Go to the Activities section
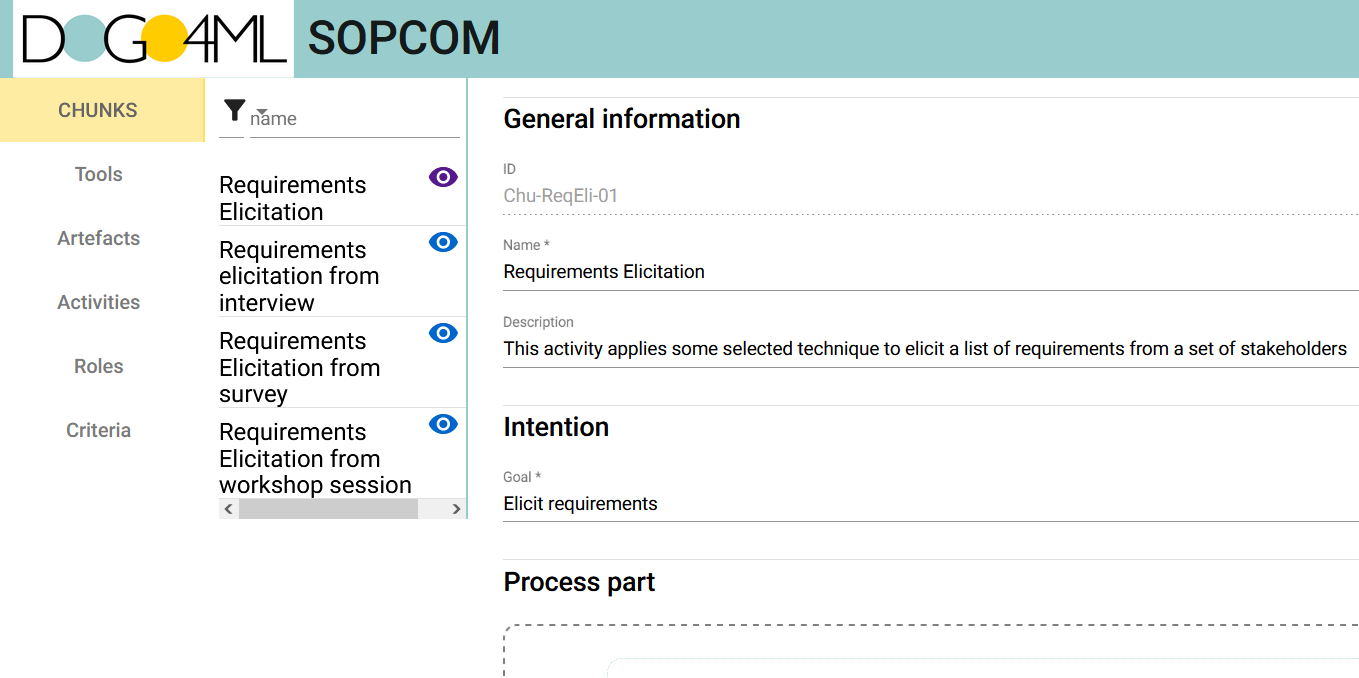The image size is (1359, 678). point(98,302)
